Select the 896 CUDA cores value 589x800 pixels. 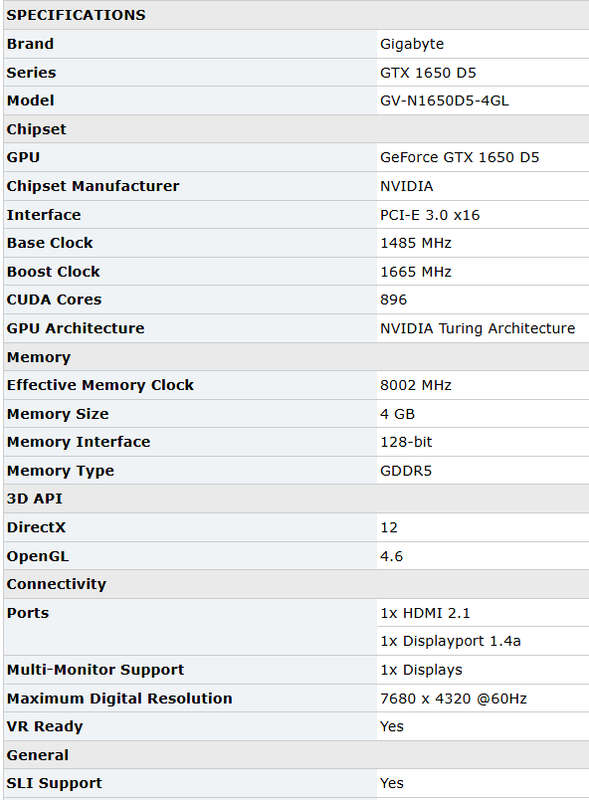coord(394,300)
